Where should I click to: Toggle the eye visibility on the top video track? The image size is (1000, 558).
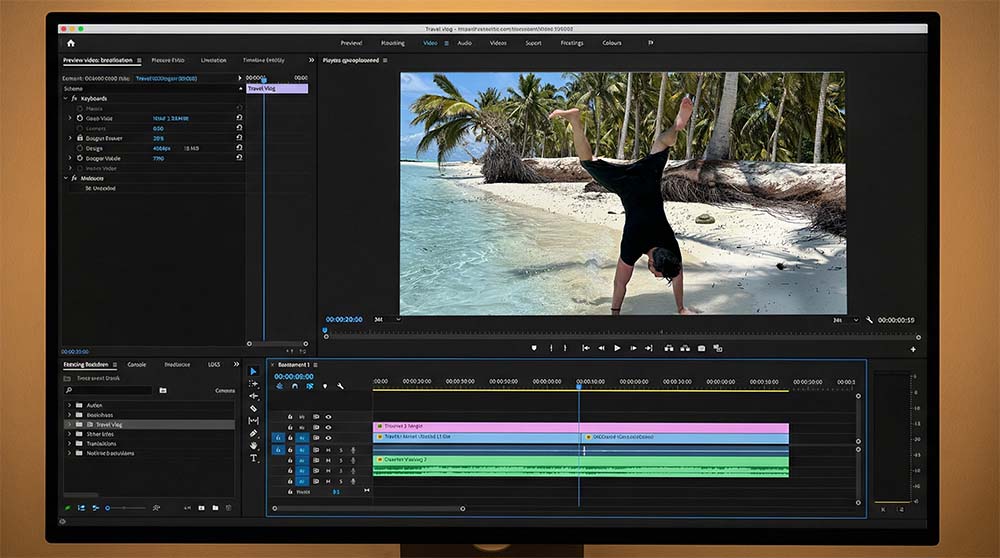[x=328, y=416]
